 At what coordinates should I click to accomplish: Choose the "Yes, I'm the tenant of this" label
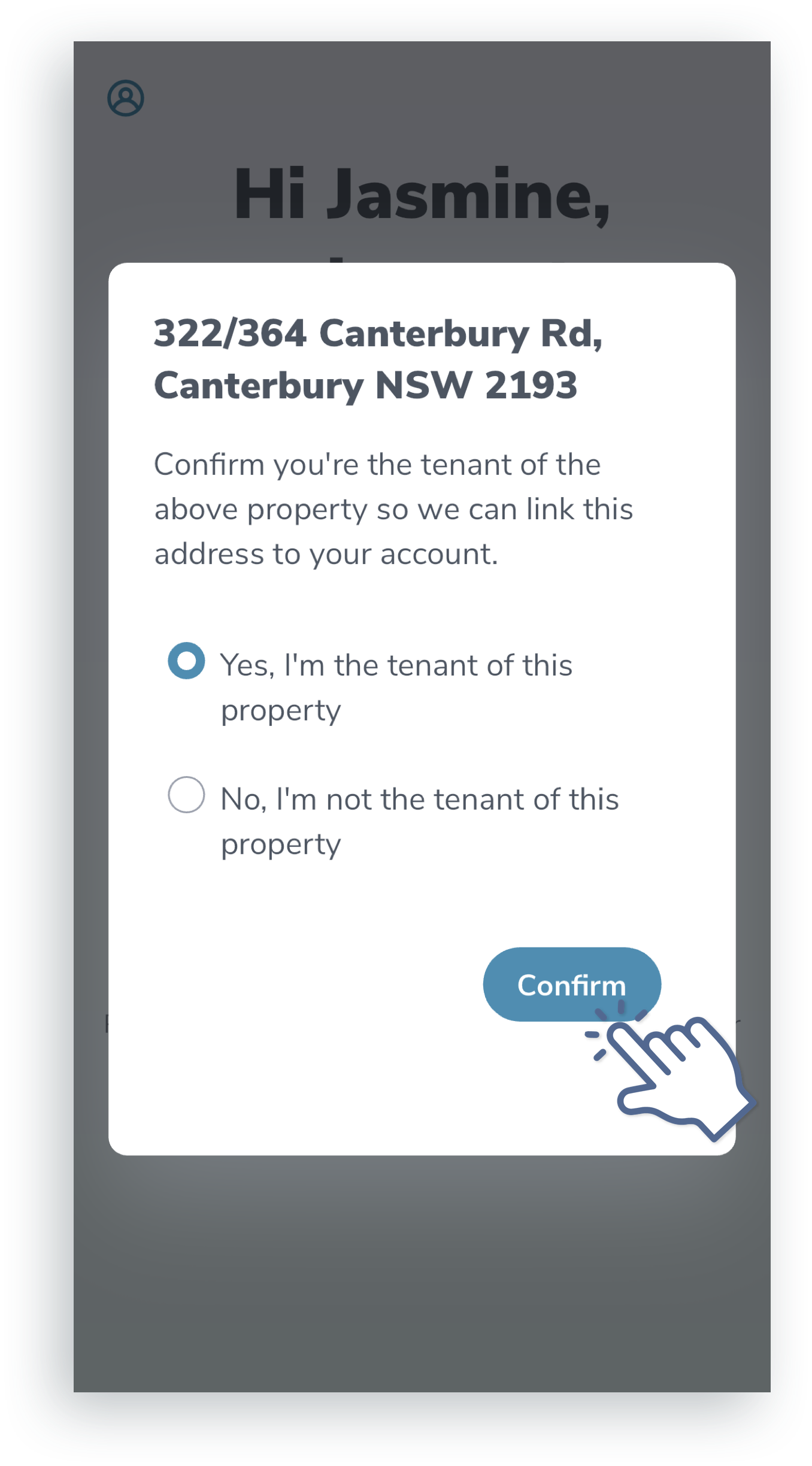396,665
